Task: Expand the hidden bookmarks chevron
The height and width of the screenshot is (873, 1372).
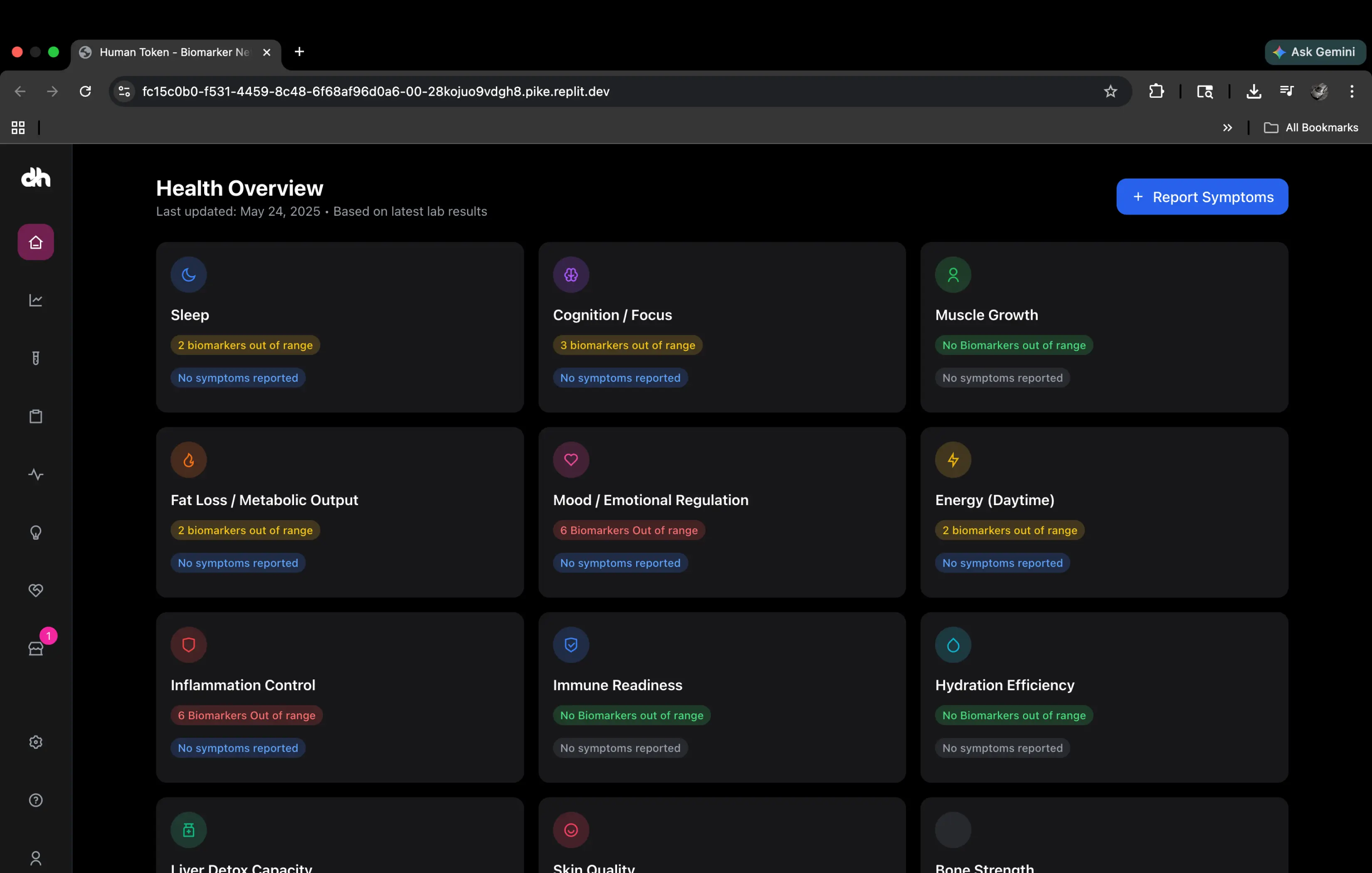Action: (1227, 128)
